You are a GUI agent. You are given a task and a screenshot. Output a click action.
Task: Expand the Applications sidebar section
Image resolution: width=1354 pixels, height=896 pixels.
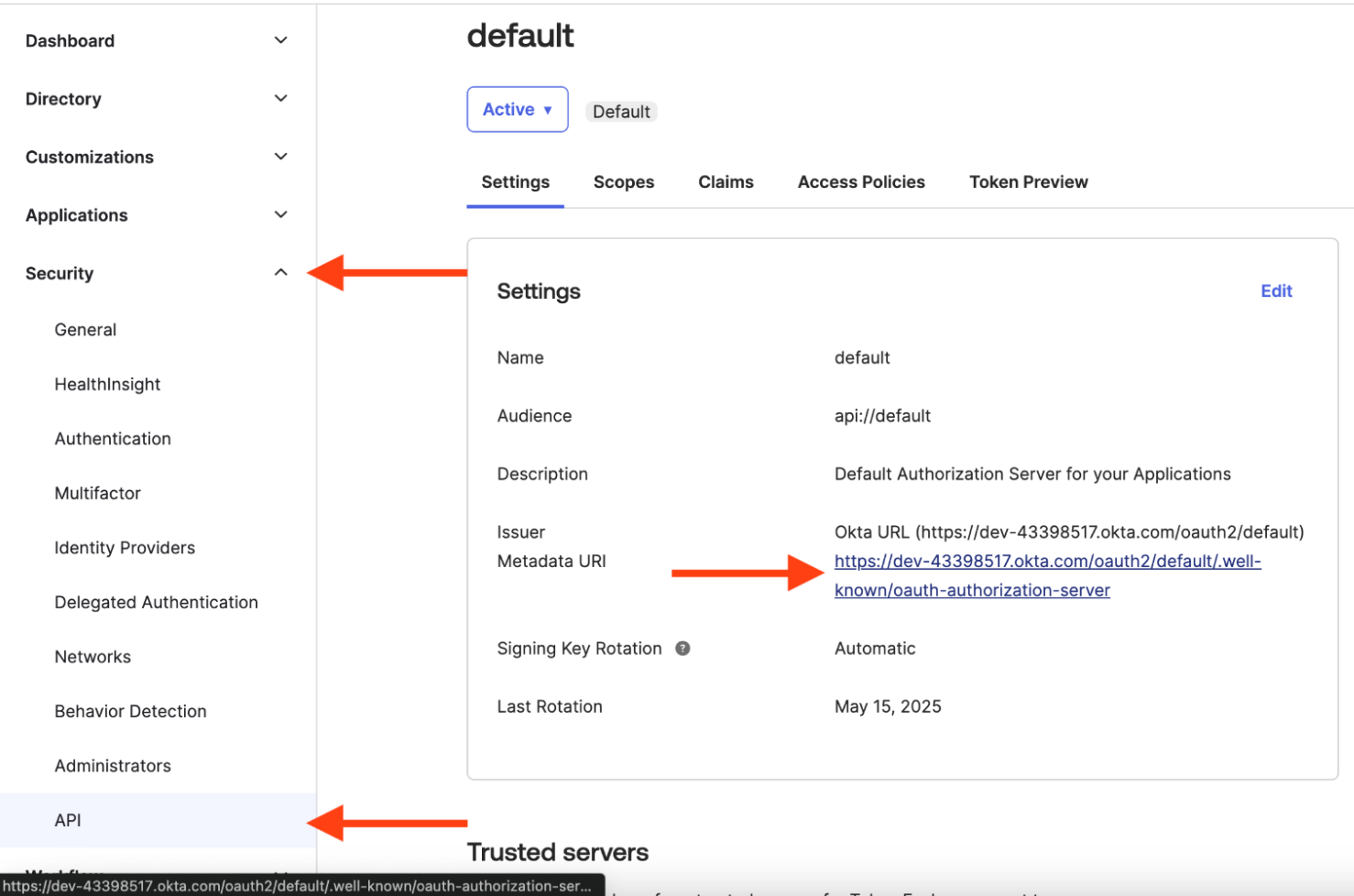[x=280, y=215]
